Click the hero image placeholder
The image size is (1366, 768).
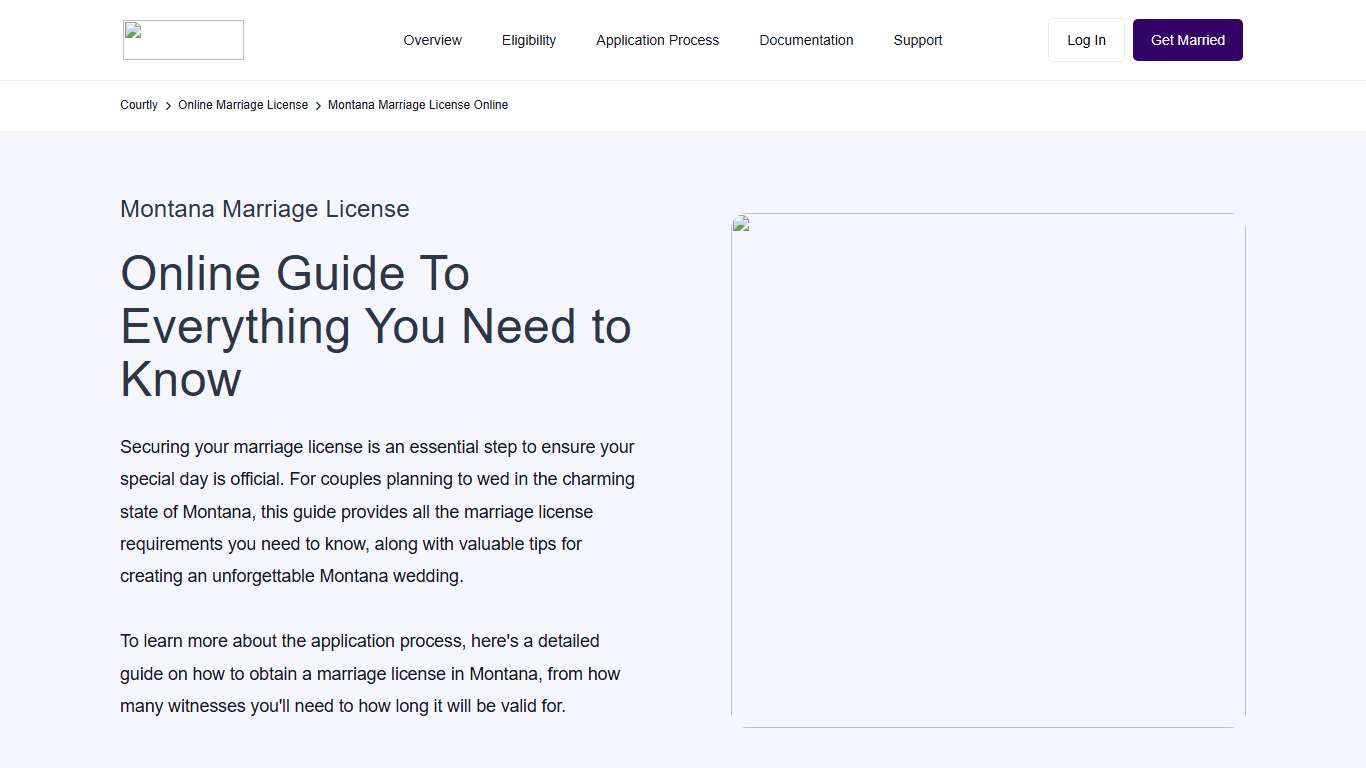(x=988, y=470)
